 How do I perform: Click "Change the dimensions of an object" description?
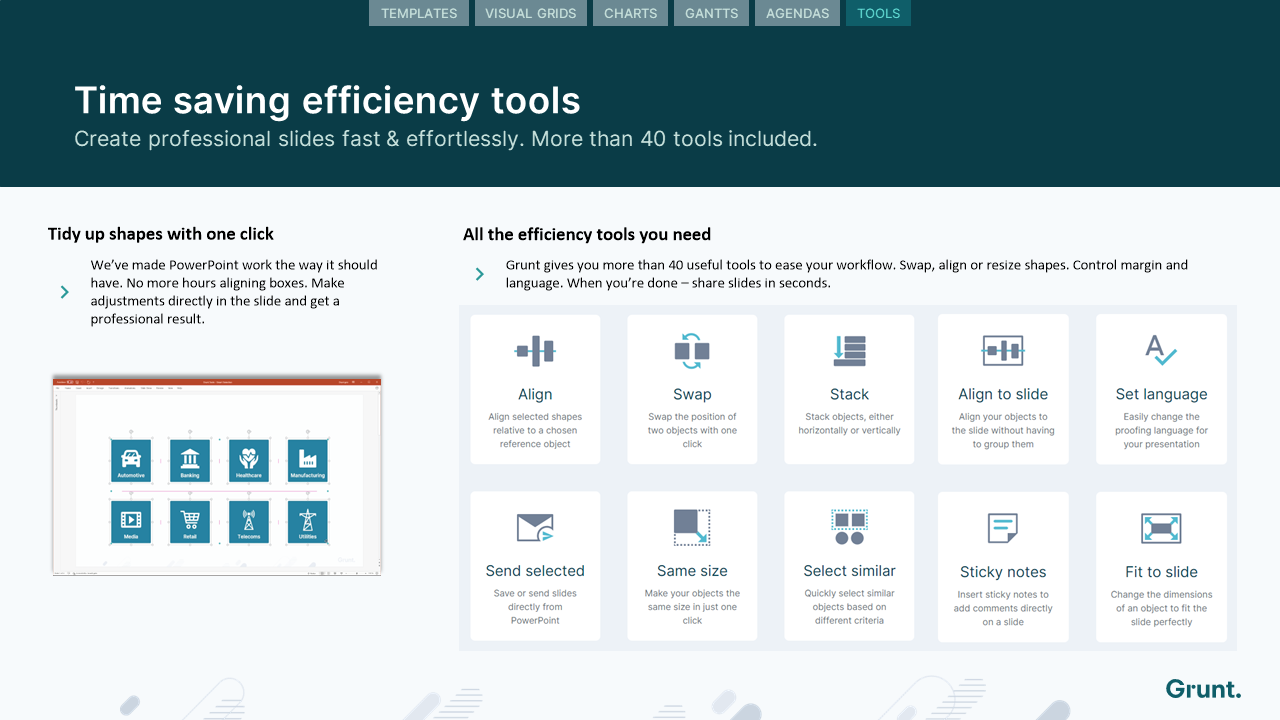tap(1161, 608)
